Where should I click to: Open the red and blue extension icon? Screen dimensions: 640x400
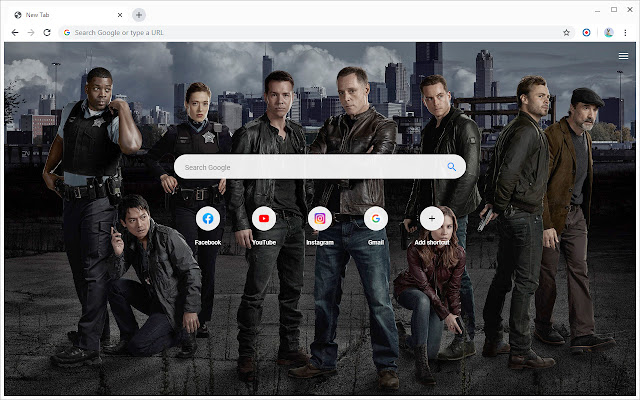tap(586, 32)
